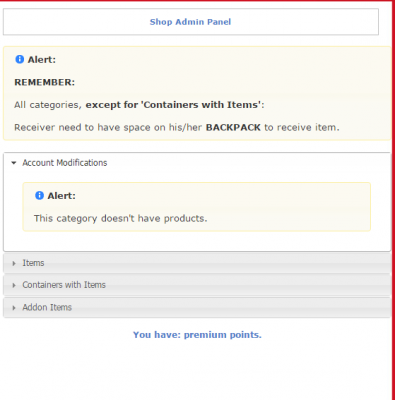Expand Containers with Items triangle arrow
The height and width of the screenshot is (400, 395).
14,285
